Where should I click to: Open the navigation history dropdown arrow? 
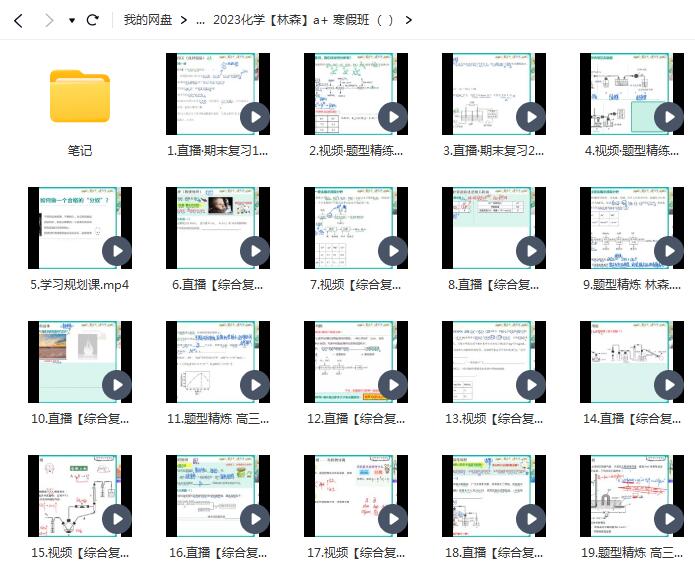coord(72,20)
